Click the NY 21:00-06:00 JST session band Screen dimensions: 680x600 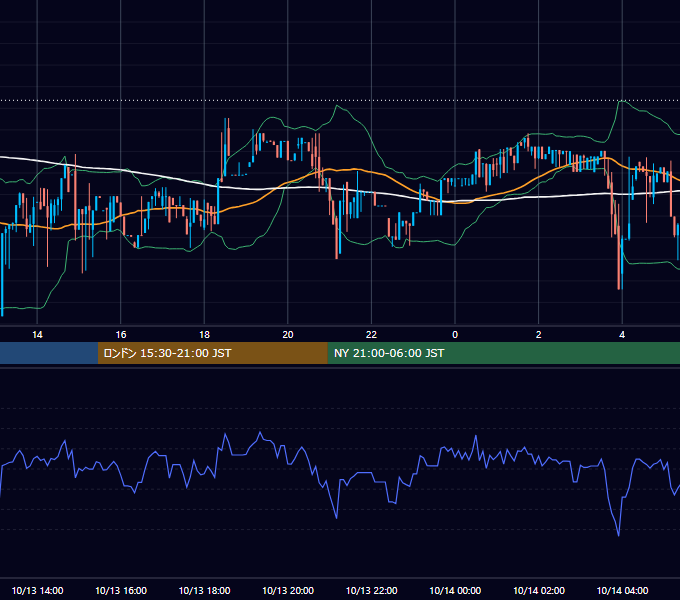tap(503, 353)
